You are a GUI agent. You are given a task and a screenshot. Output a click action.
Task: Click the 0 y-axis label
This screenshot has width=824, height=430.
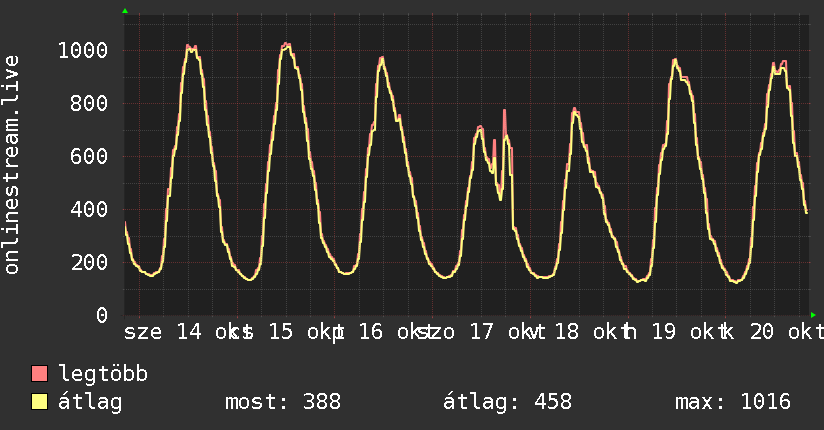[102, 315]
